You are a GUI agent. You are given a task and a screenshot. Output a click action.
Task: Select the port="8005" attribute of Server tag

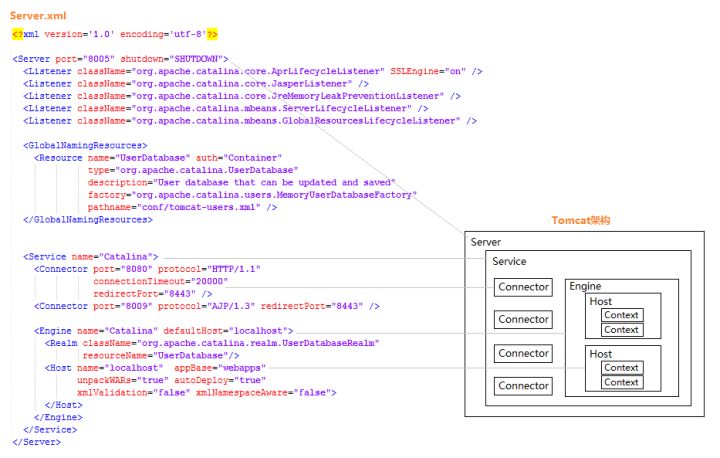pyautogui.click(x=85, y=59)
